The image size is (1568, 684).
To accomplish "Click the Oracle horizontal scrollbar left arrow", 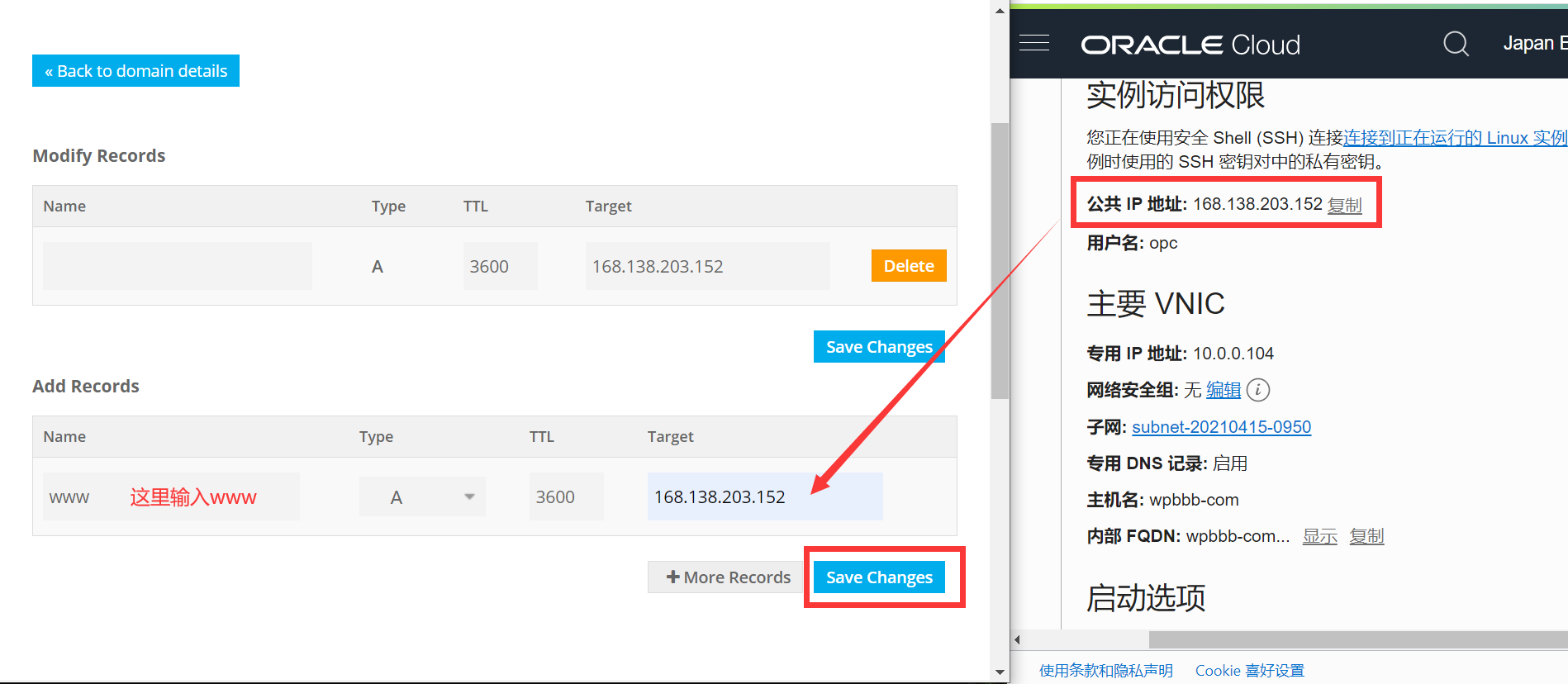I will click(x=1018, y=640).
